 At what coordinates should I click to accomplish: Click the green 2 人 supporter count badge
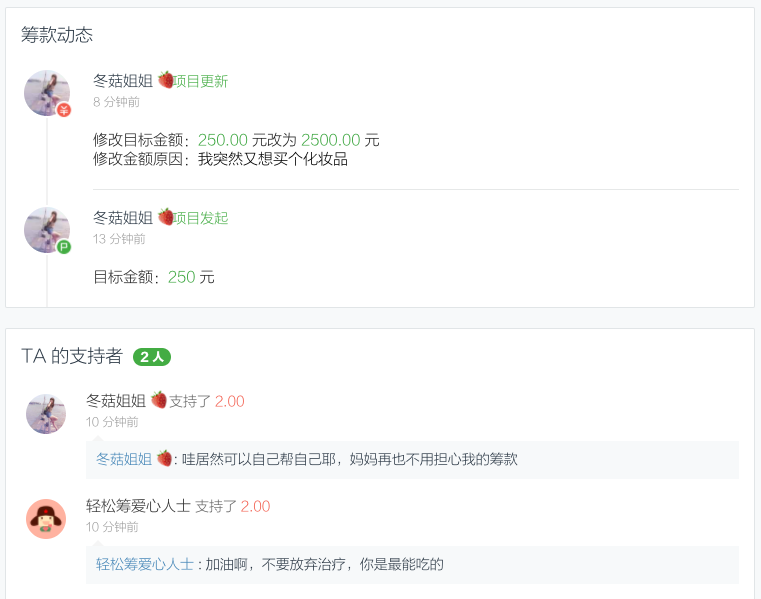point(153,357)
